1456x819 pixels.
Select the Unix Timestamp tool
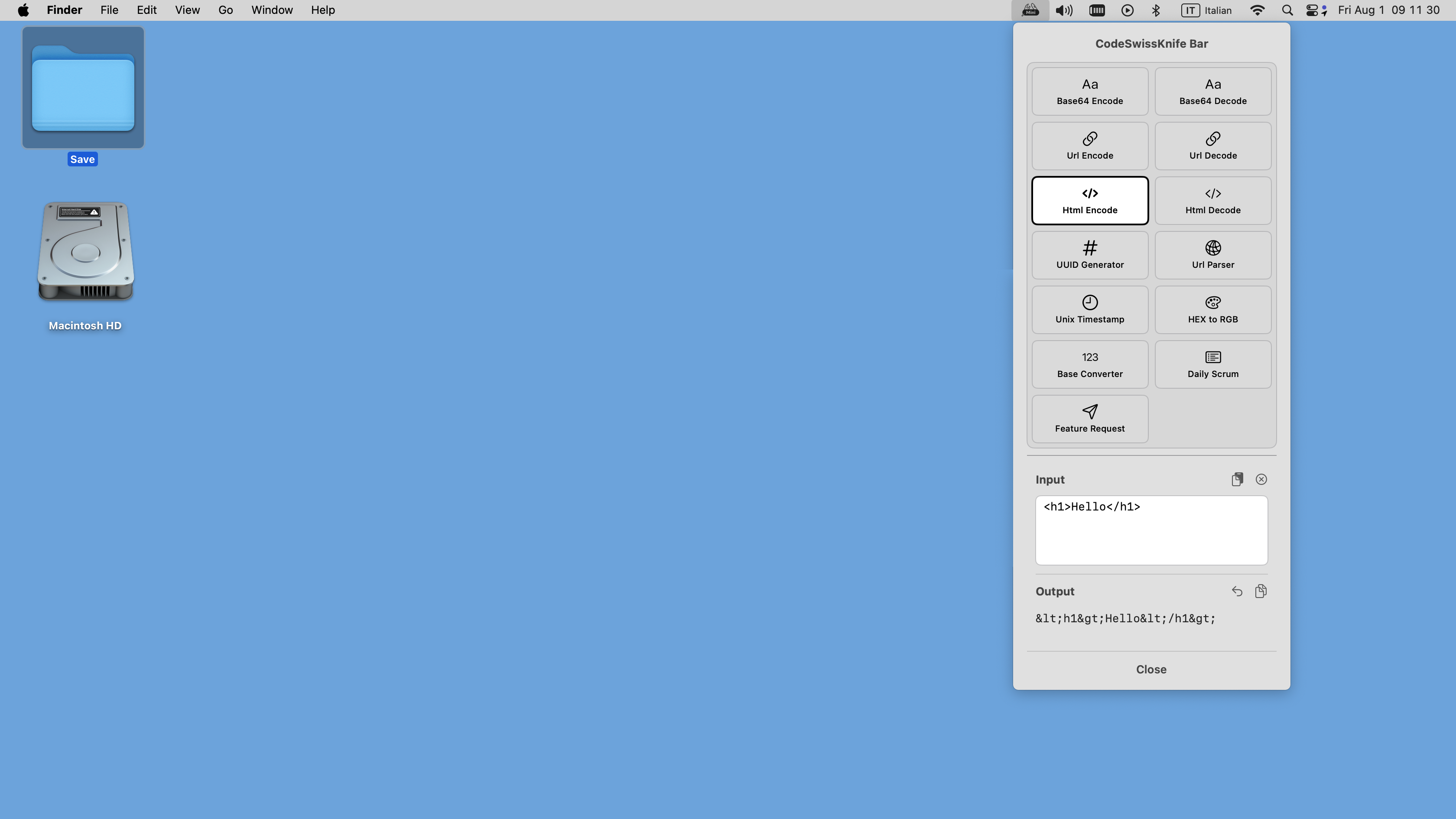pyautogui.click(x=1090, y=310)
